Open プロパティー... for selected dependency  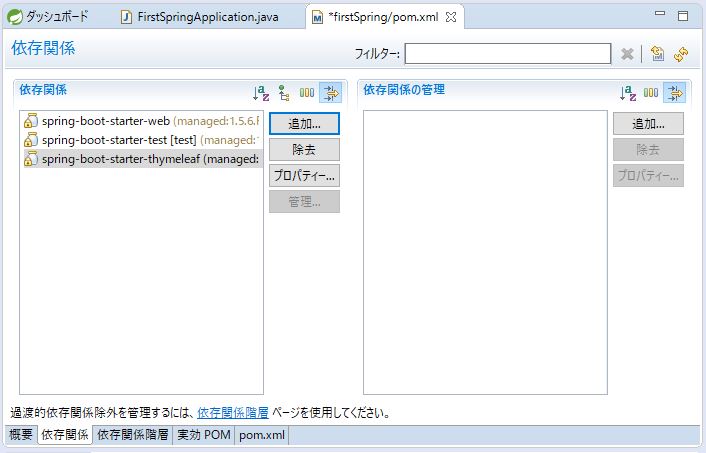(304, 176)
